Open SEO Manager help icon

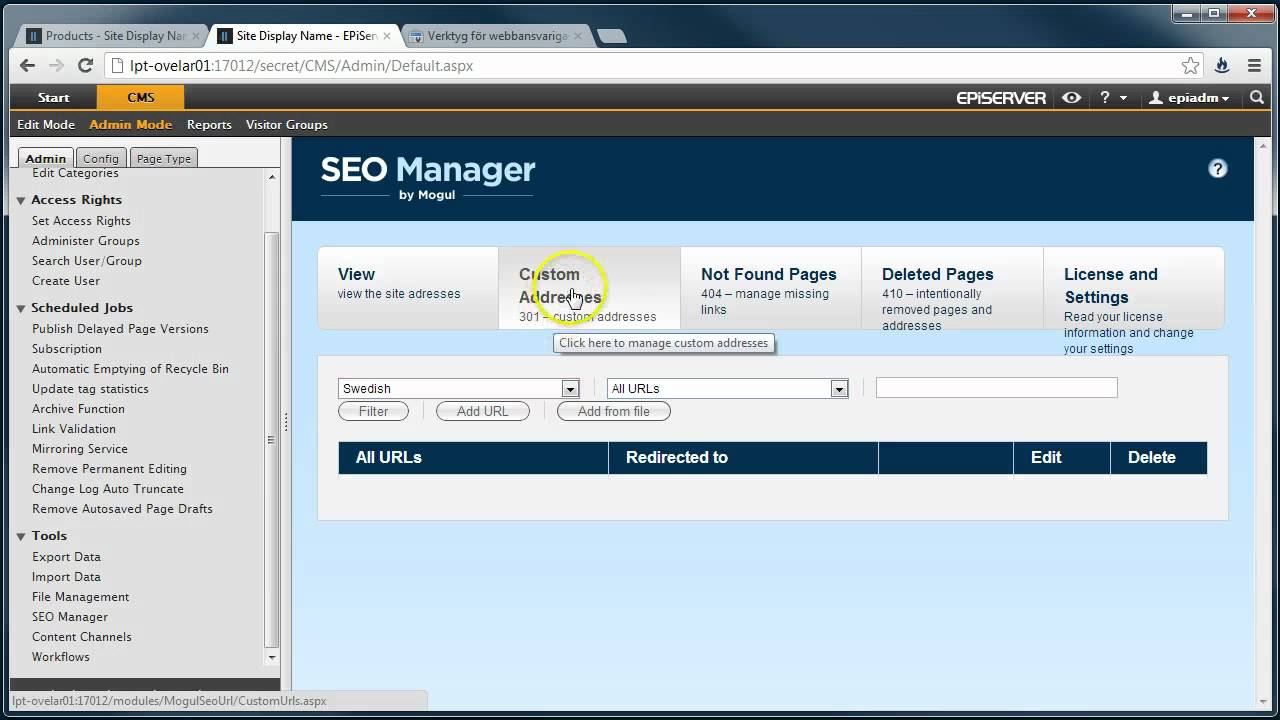pos(1217,169)
